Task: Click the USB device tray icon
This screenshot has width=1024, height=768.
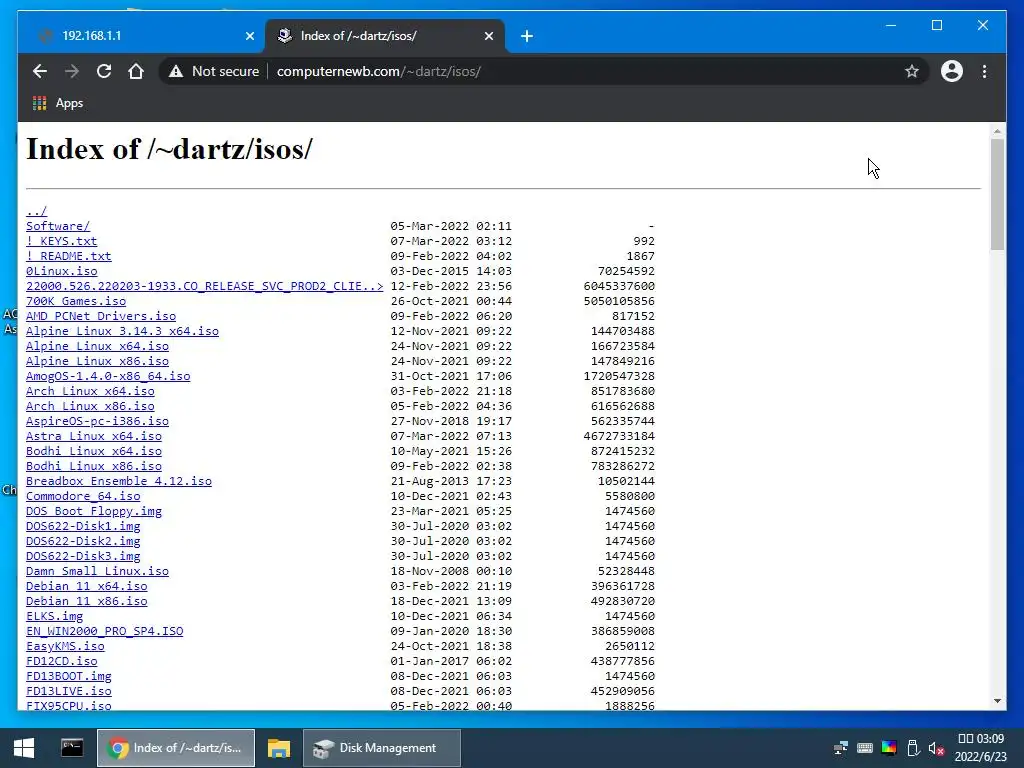Action: (x=913, y=748)
